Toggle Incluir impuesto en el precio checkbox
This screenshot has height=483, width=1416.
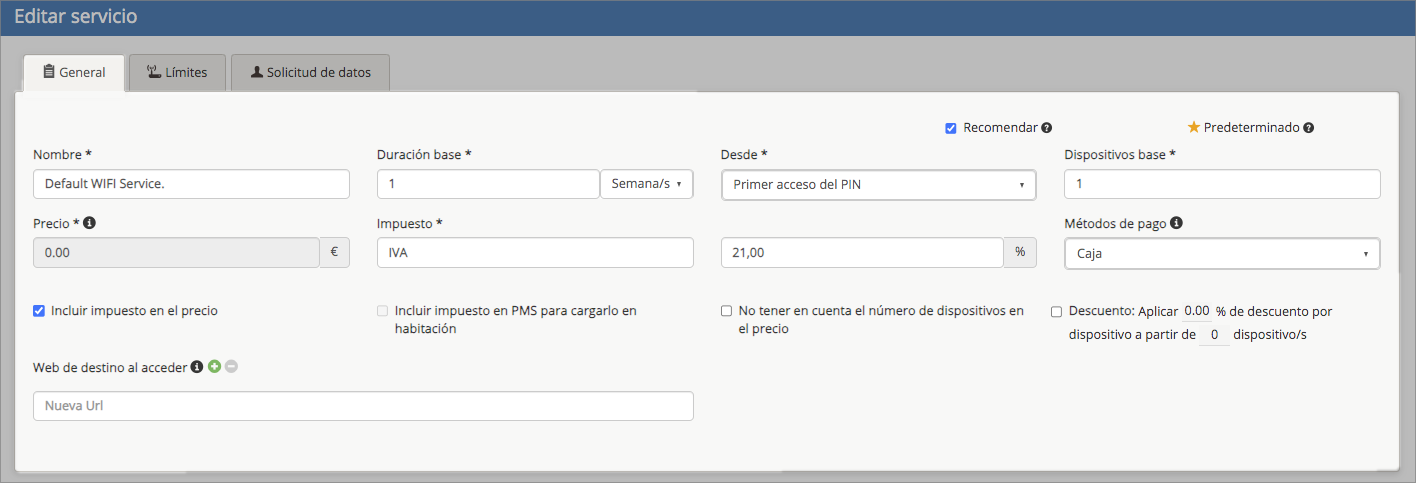[40, 311]
